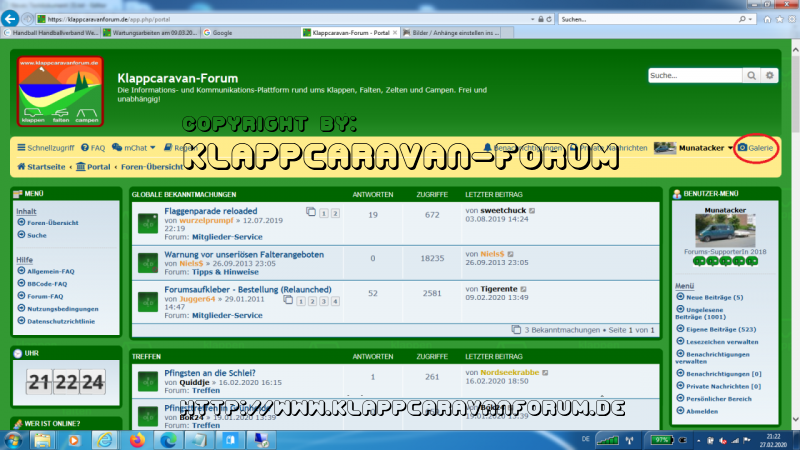The height and width of the screenshot is (450, 800).
Task: Launch Firefox from the taskbar
Action: pyautogui.click(x=137, y=440)
